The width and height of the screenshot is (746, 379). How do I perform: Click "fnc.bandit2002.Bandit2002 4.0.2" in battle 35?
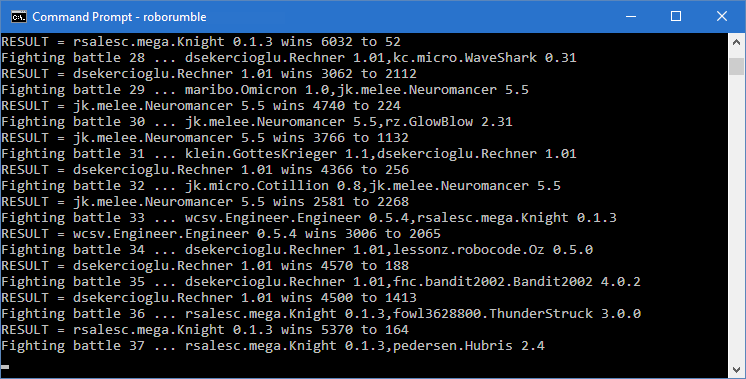(517, 282)
